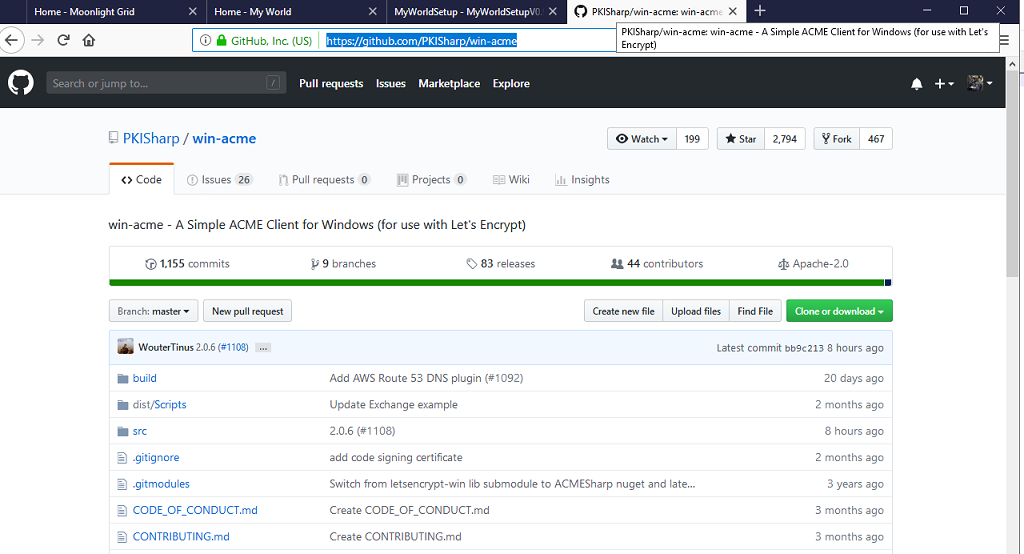Expand commit message ellipsis
The height and width of the screenshot is (554, 1024).
coord(263,348)
